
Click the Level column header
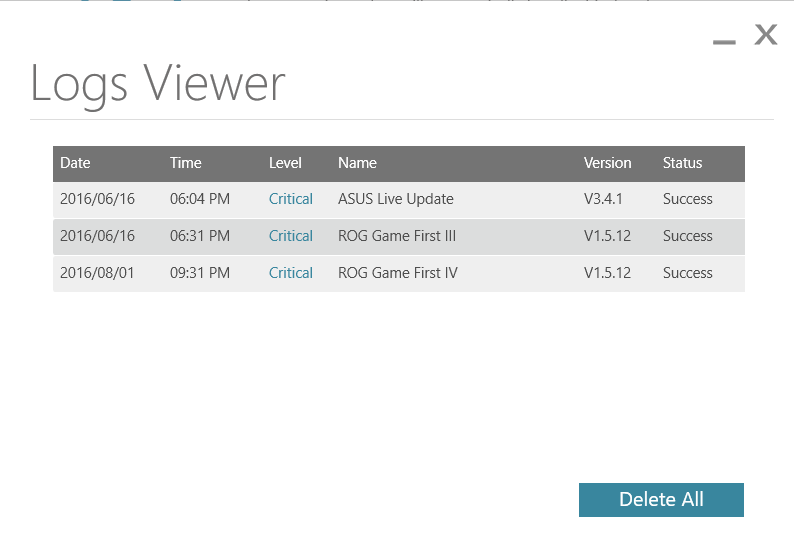[x=285, y=163]
